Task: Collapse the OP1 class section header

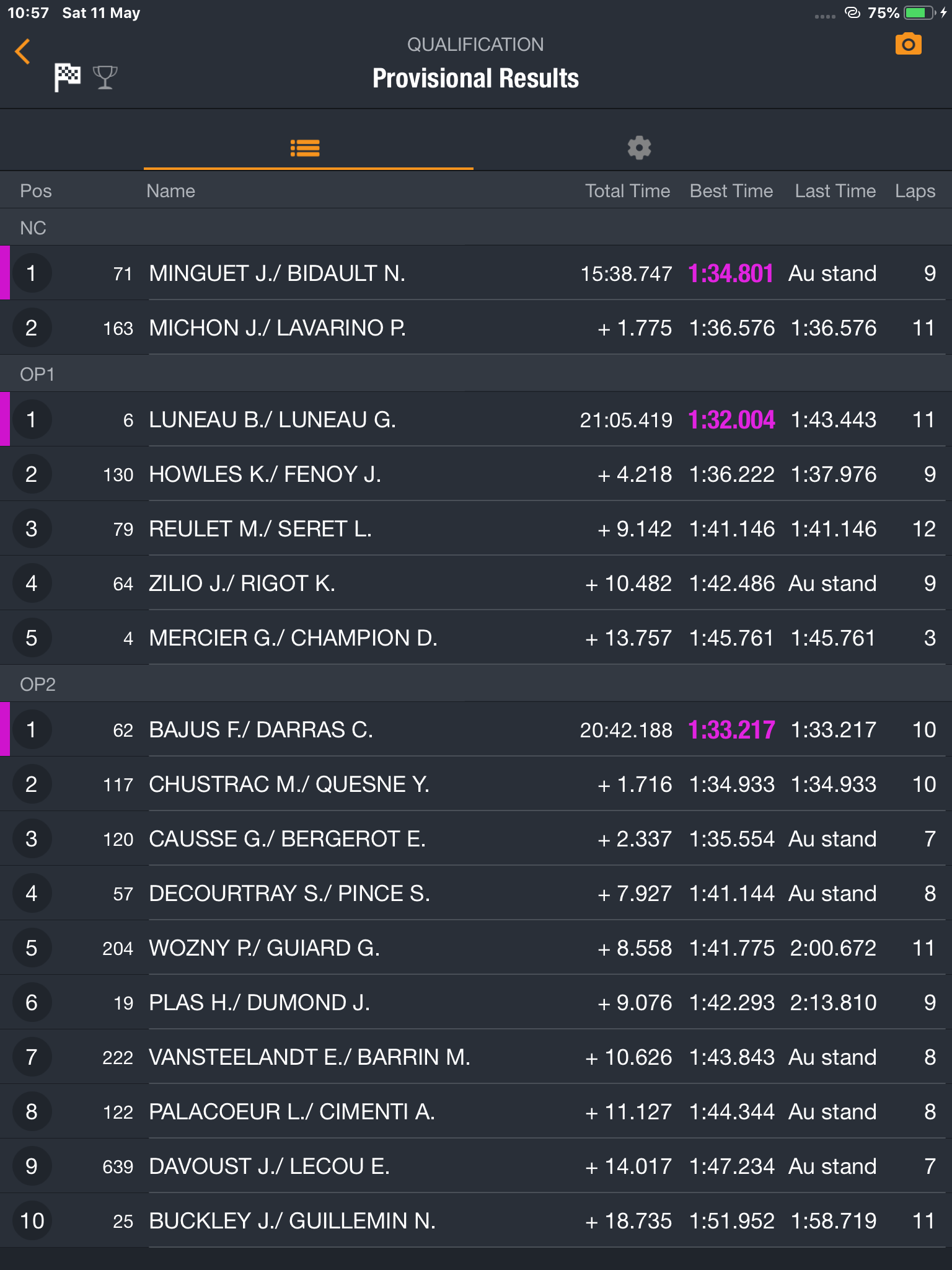Action: click(476, 375)
